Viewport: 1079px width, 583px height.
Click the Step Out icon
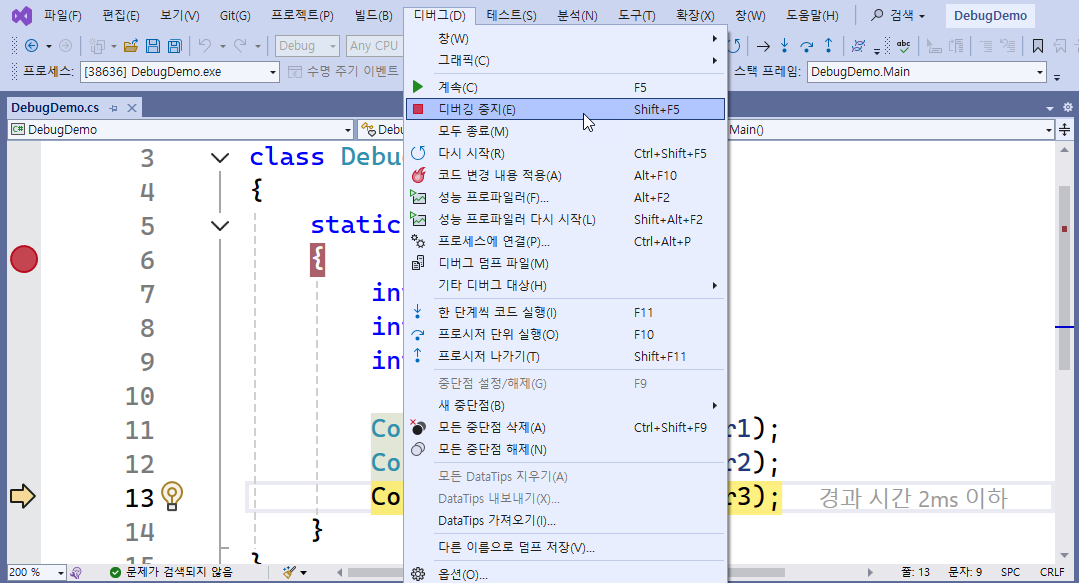pos(829,45)
